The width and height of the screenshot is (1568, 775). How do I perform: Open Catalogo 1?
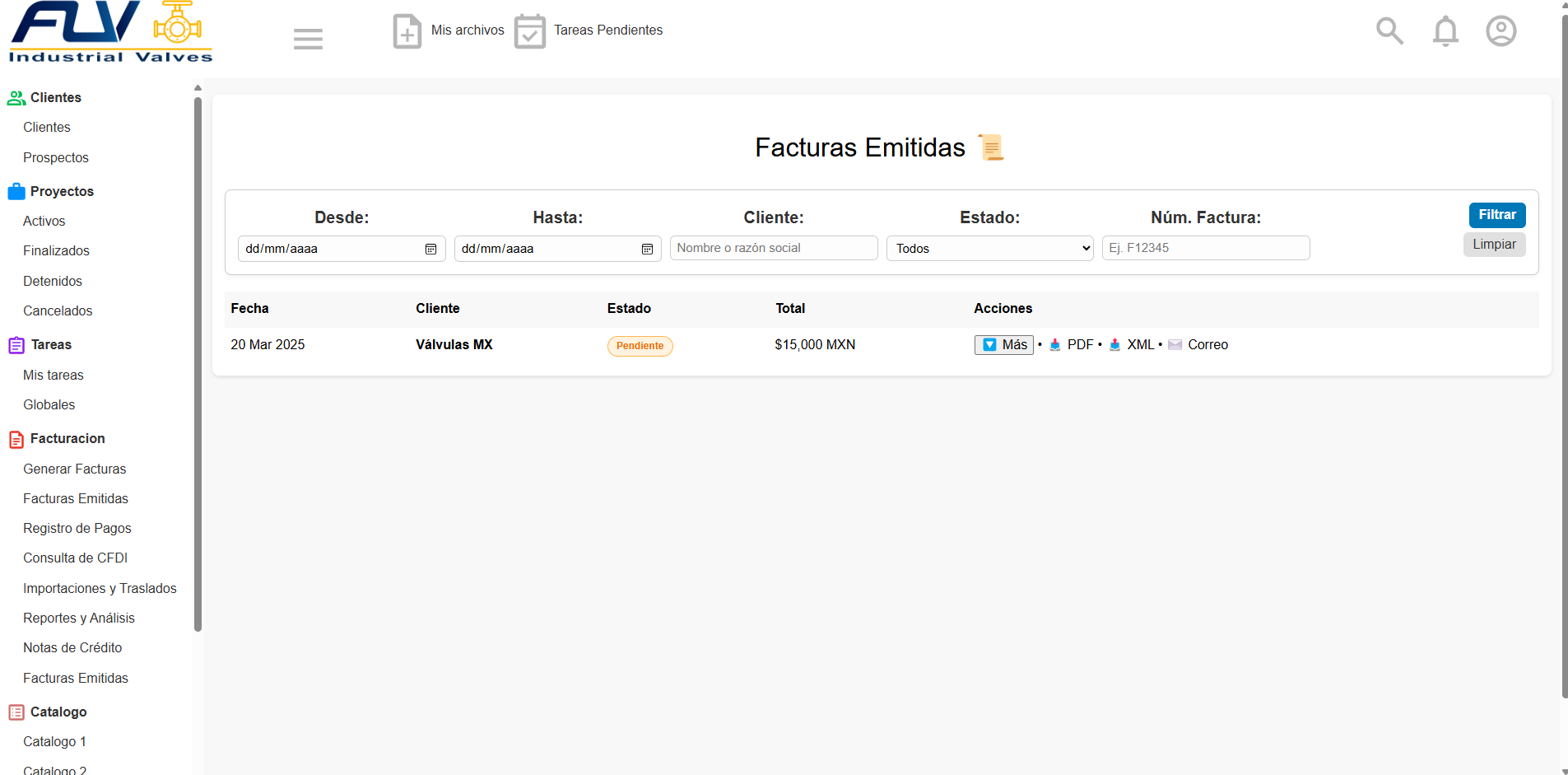54,741
